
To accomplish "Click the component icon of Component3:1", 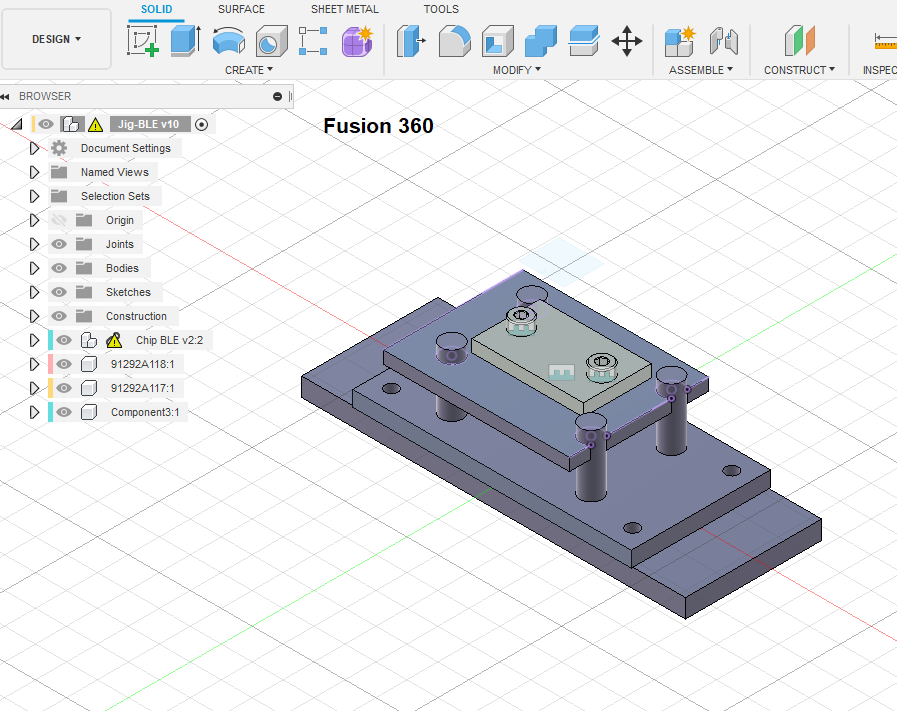I will 89,412.
